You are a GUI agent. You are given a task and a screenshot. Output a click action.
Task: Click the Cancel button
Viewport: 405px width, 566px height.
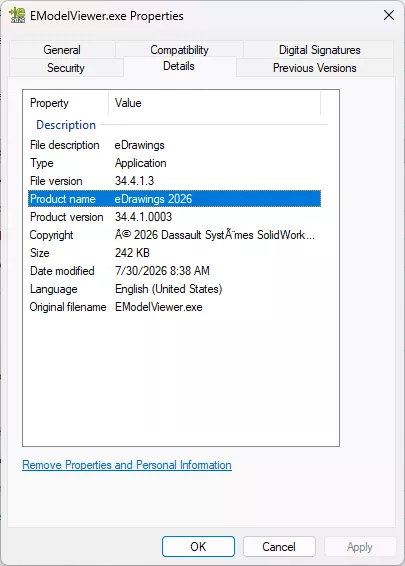279,547
